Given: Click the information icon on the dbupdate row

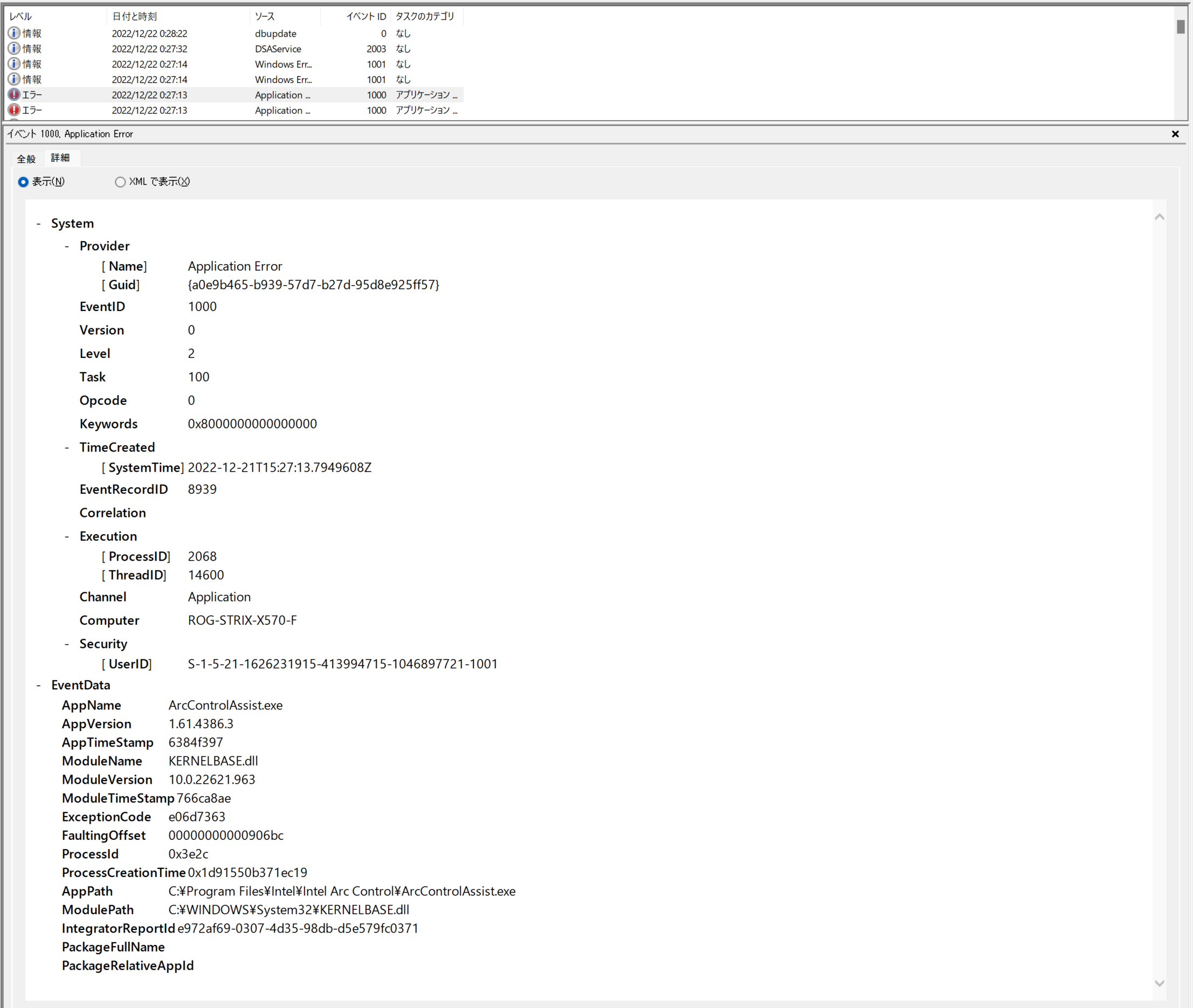Looking at the screenshot, I should 13,32.
